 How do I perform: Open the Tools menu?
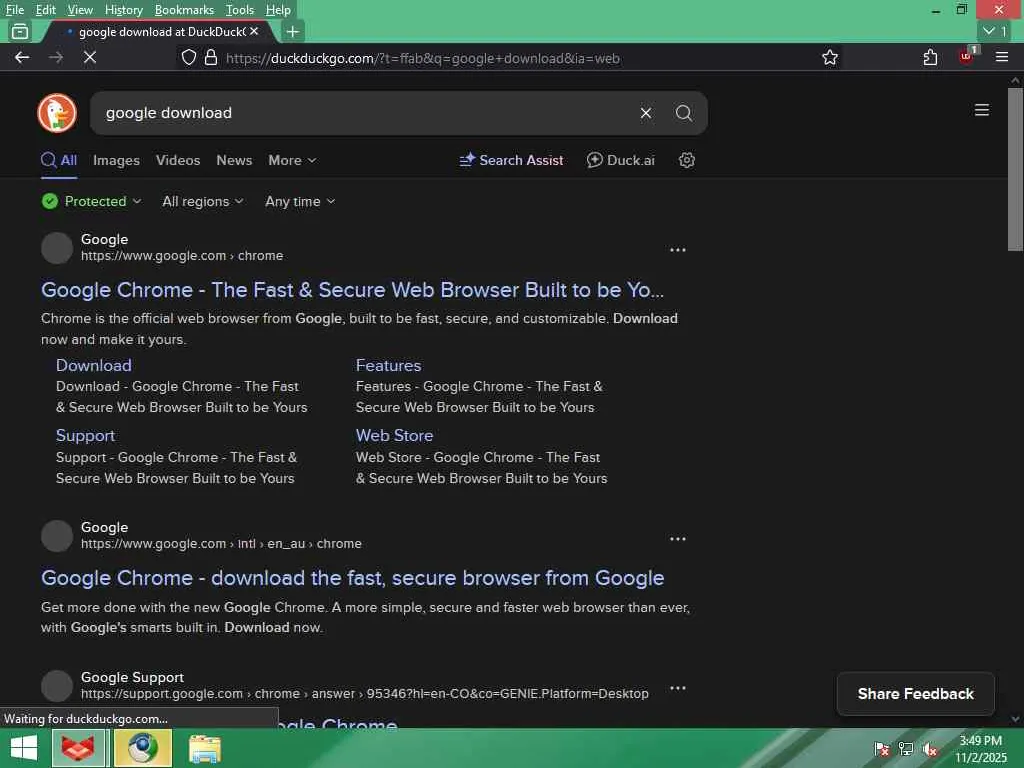239,10
